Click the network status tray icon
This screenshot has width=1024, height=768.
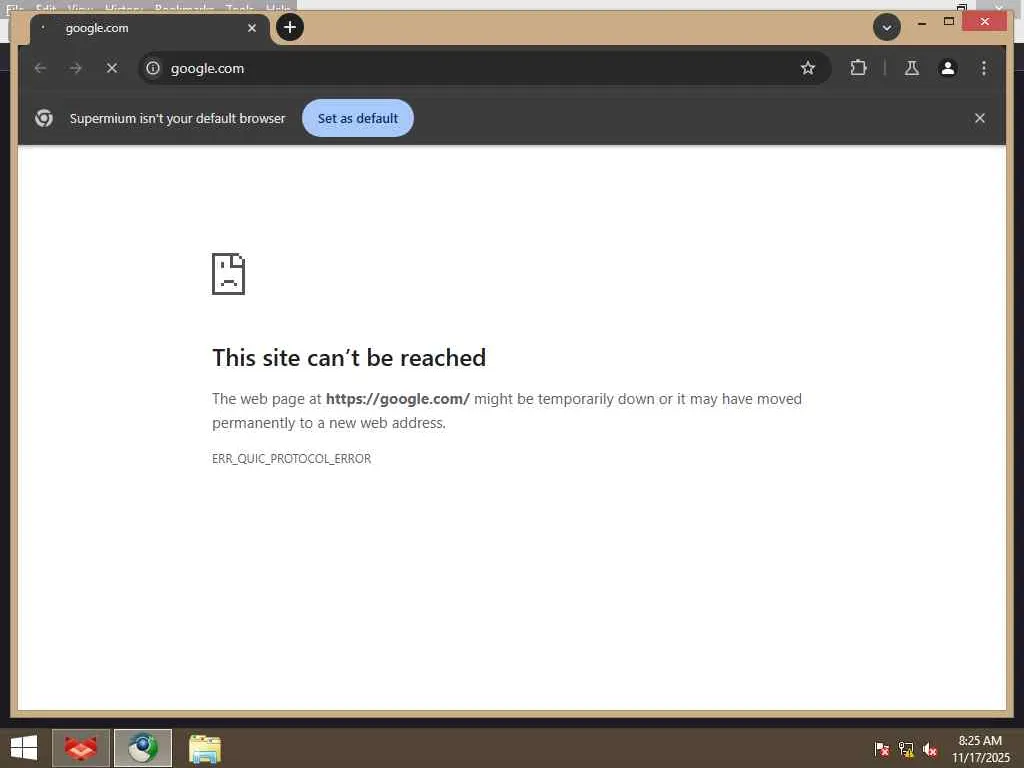(906, 749)
